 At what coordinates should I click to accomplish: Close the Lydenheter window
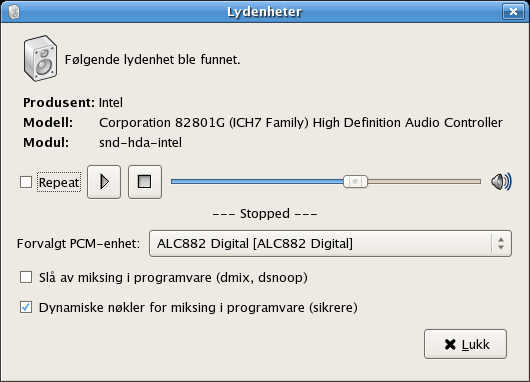pos(513,12)
